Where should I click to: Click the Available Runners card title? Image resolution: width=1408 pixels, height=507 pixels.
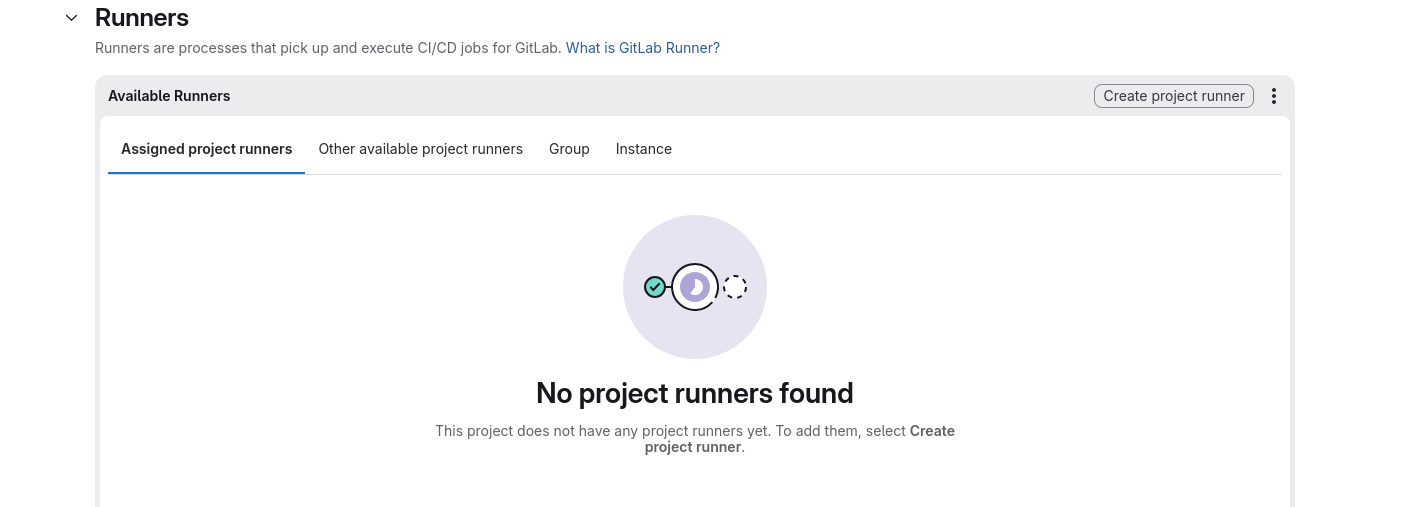pos(169,96)
